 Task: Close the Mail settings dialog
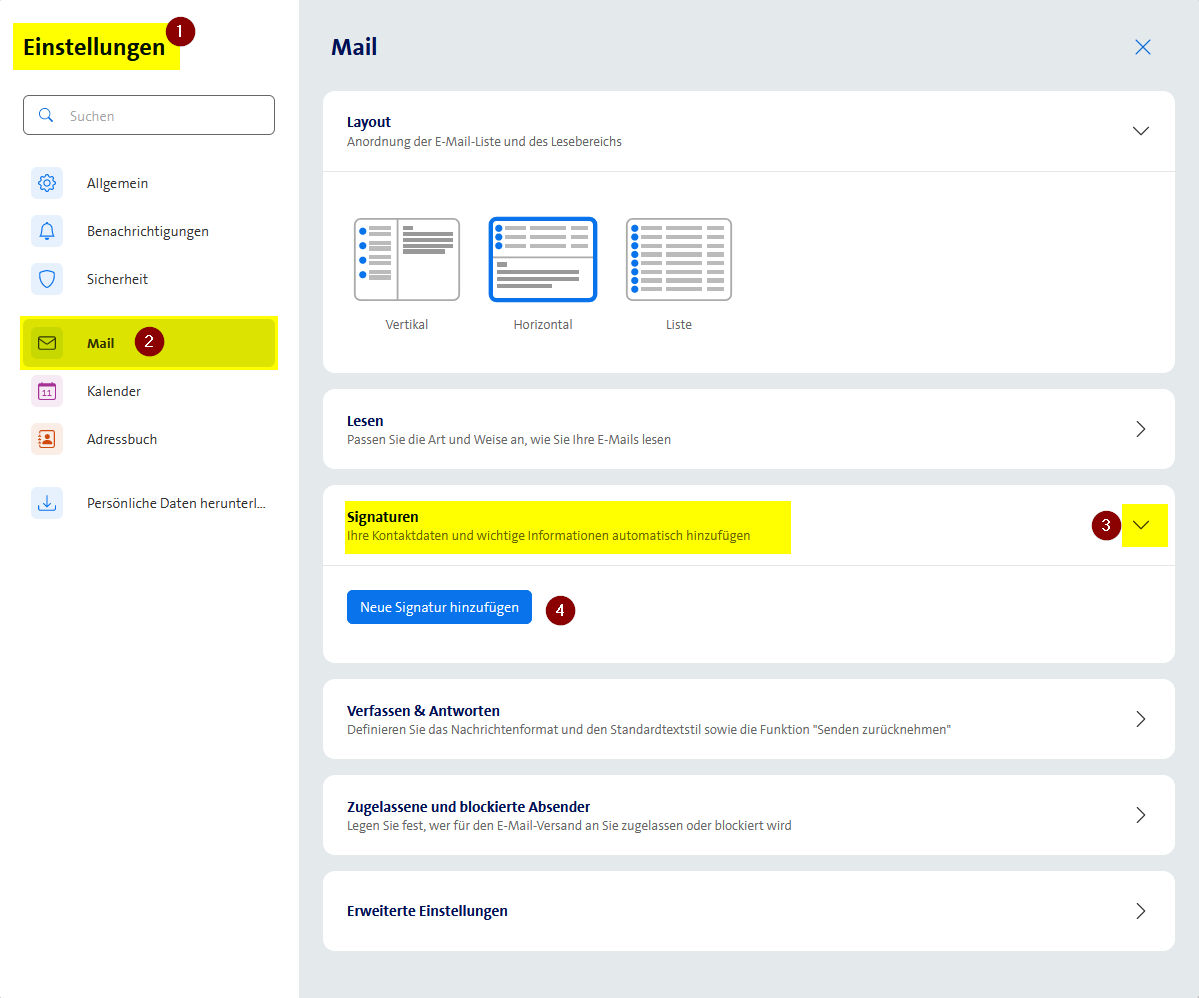coord(1143,47)
